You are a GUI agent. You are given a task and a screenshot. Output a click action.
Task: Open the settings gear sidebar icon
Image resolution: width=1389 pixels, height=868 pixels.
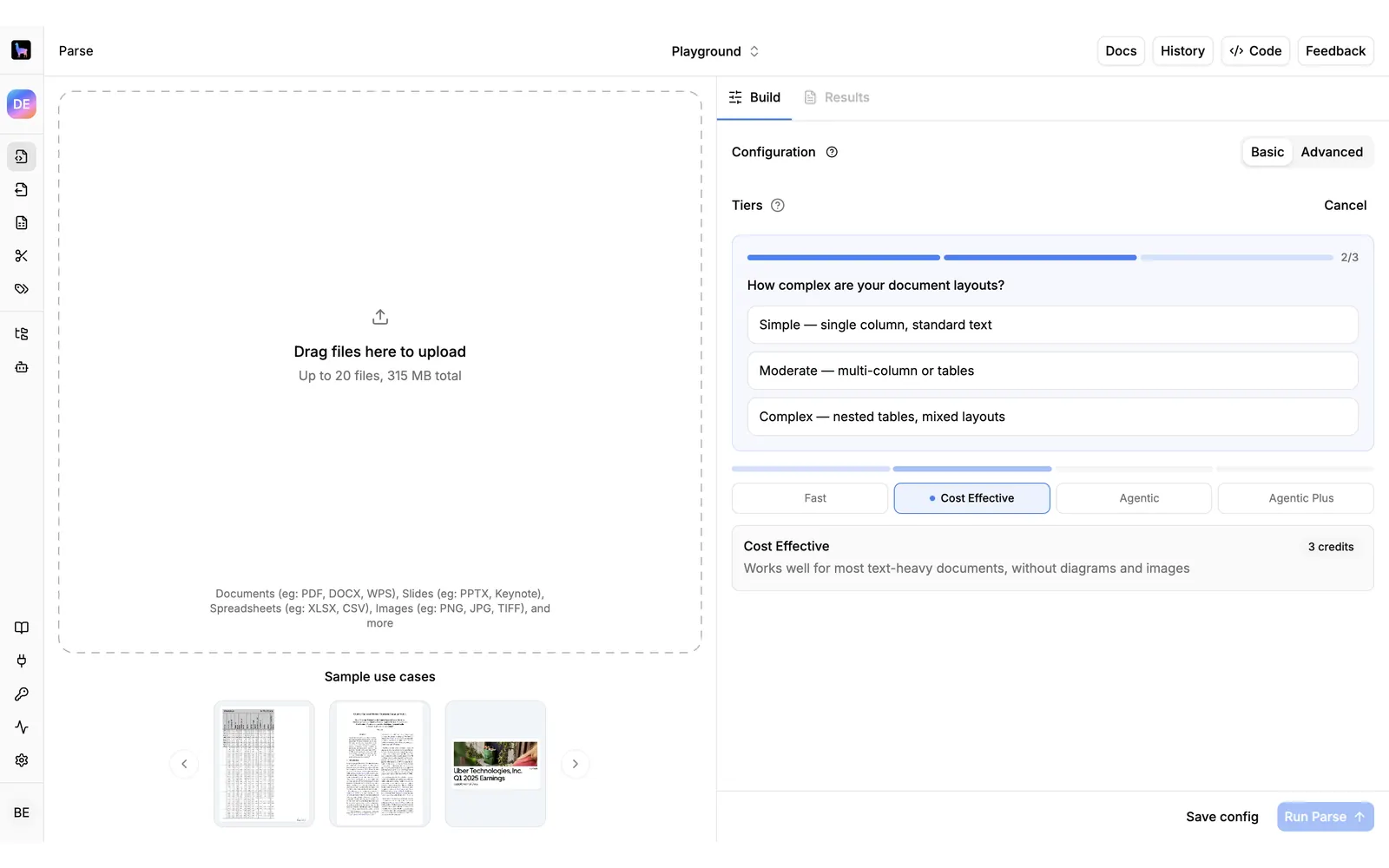coord(22,760)
